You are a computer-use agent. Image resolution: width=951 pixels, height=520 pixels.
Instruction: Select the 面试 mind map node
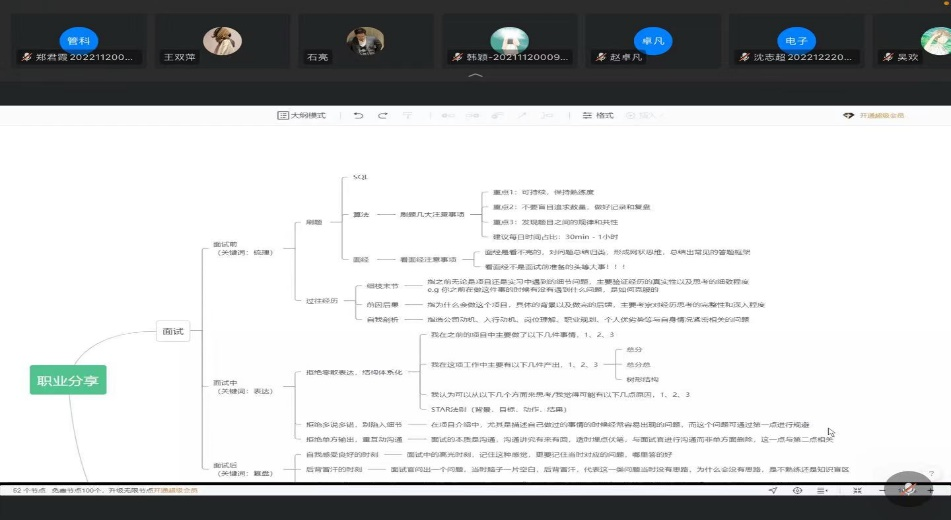click(x=172, y=332)
